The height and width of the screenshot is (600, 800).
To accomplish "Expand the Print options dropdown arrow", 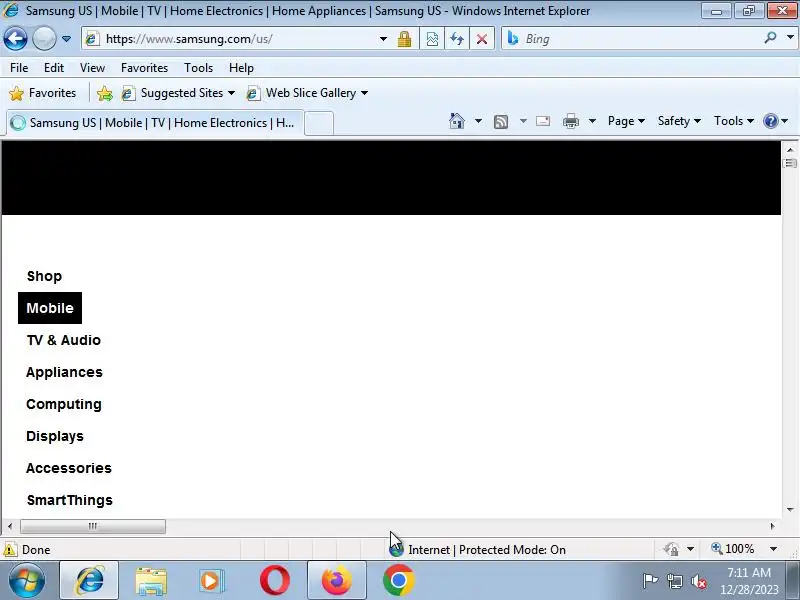I will 592,121.
